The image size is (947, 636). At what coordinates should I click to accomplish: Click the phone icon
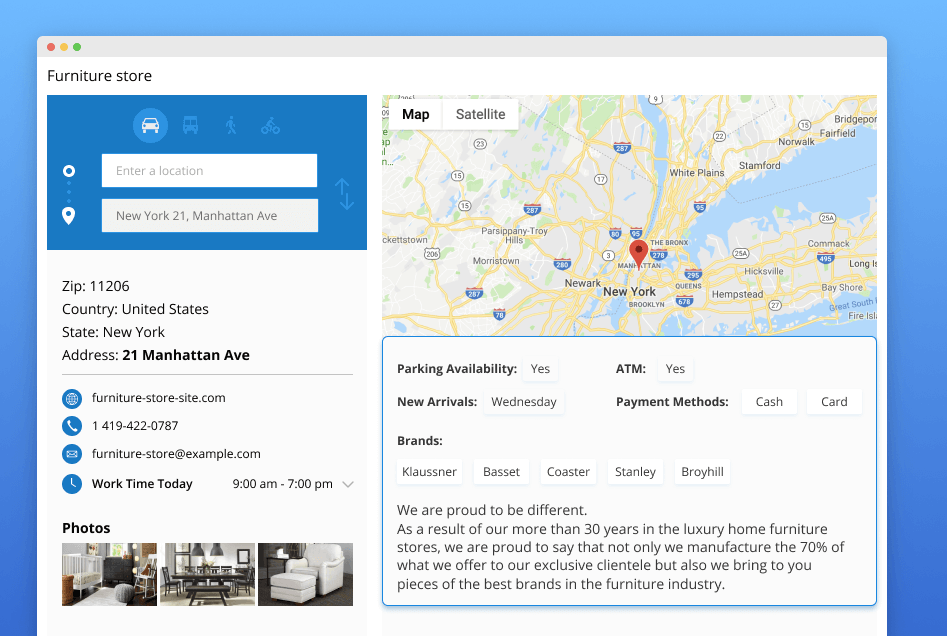pyautogui.click(x=72, y=426)
